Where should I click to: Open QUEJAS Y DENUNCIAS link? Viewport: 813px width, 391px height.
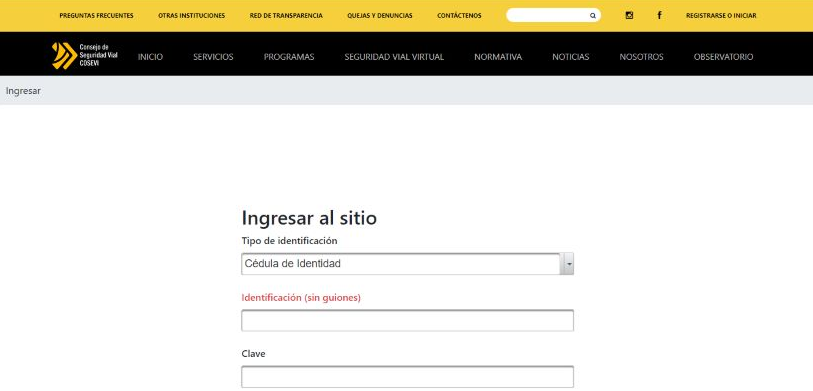[380, 16]
